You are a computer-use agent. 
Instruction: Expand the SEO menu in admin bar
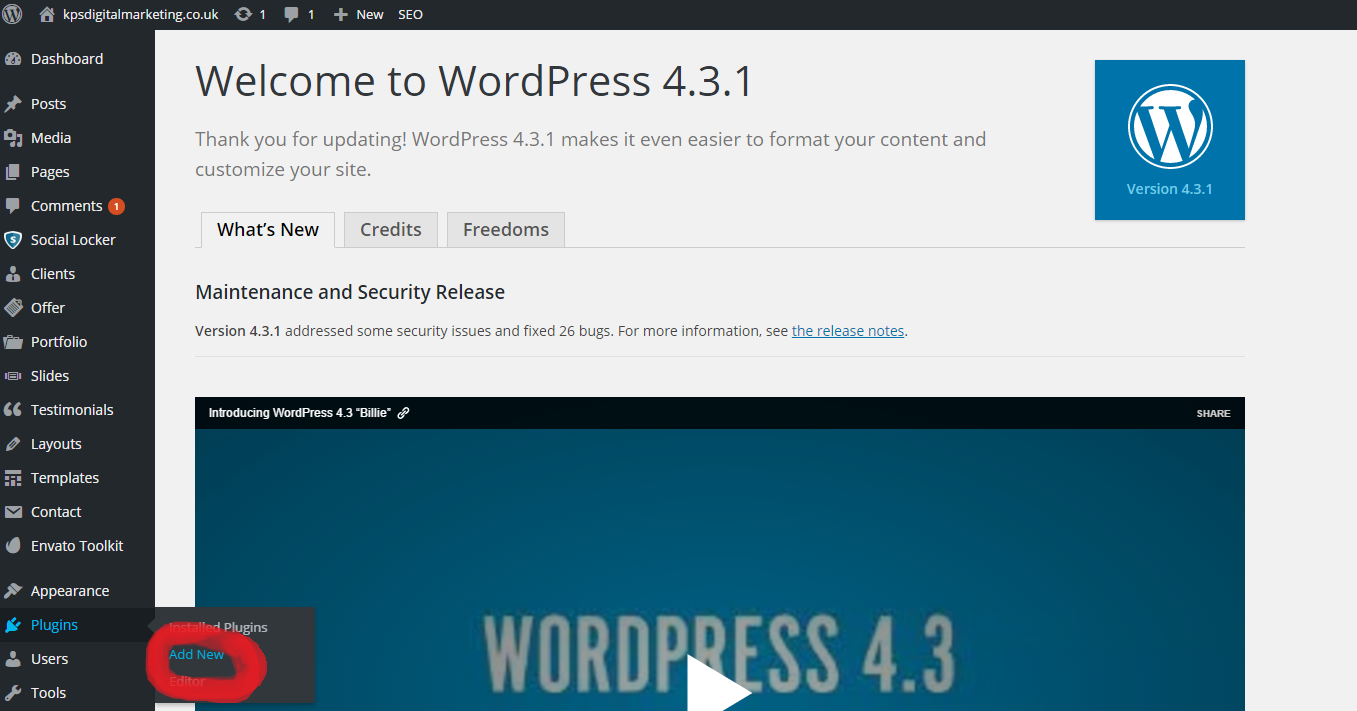(x=410, y=14)
